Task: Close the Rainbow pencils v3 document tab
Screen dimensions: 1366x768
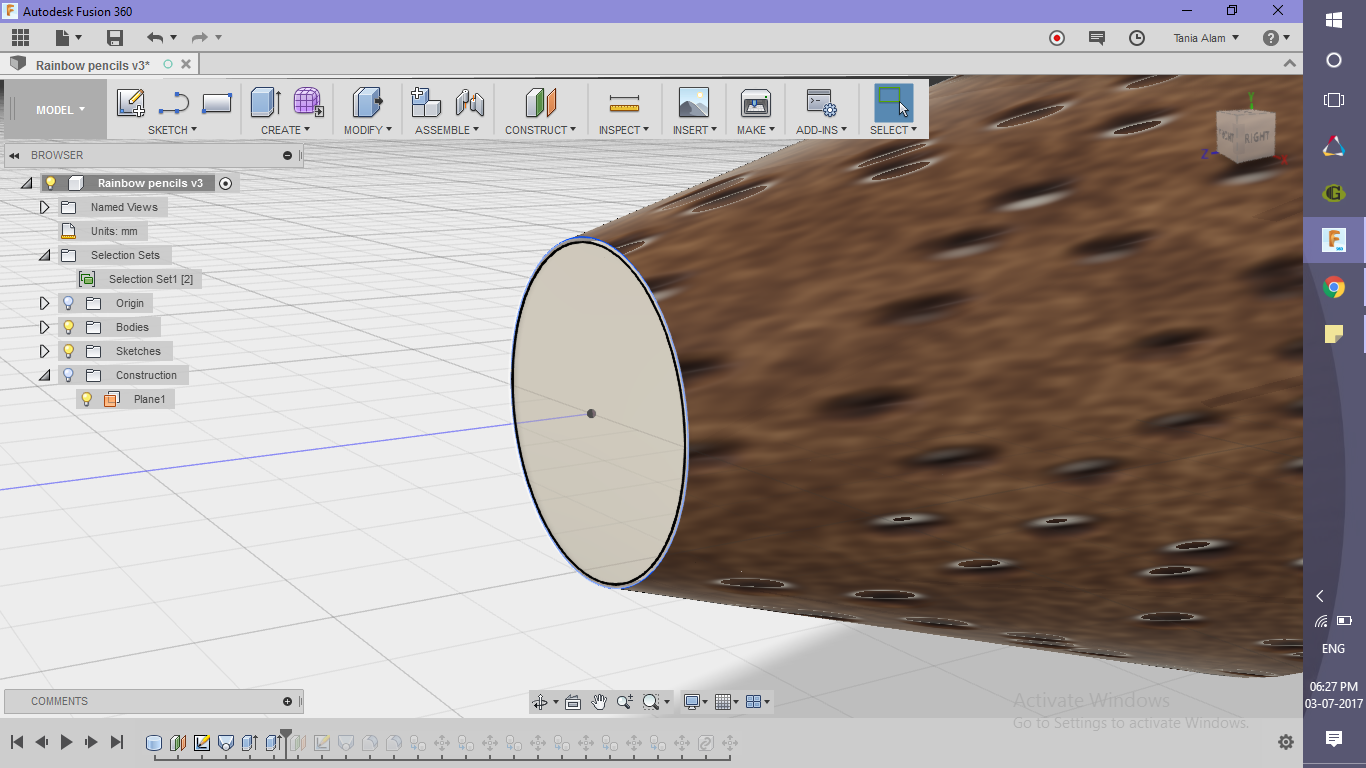Action: pyautogui.click(x=186, y=64)
